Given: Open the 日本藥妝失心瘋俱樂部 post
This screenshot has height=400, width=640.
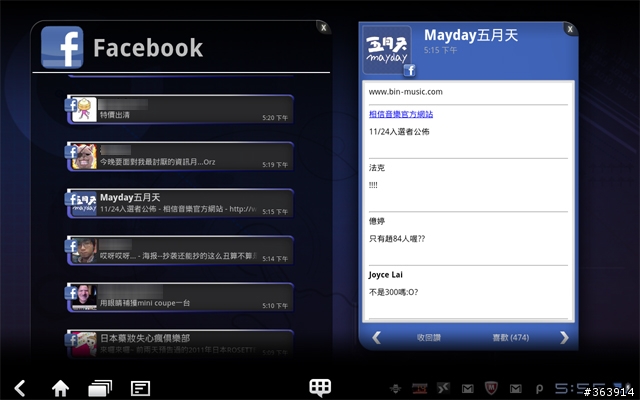Looking at the screenshot, I should (x=180, y=344).
